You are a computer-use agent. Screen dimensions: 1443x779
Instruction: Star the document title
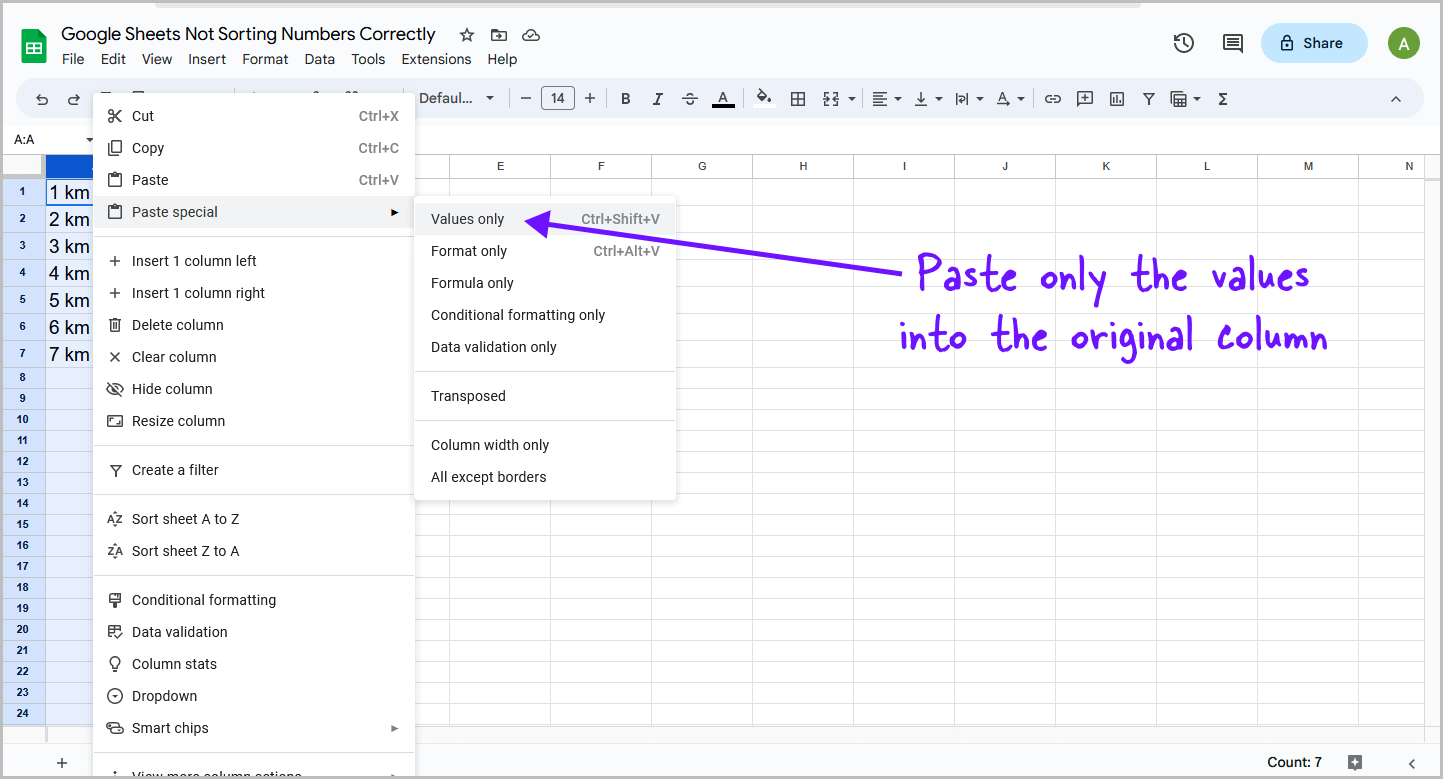467,35
